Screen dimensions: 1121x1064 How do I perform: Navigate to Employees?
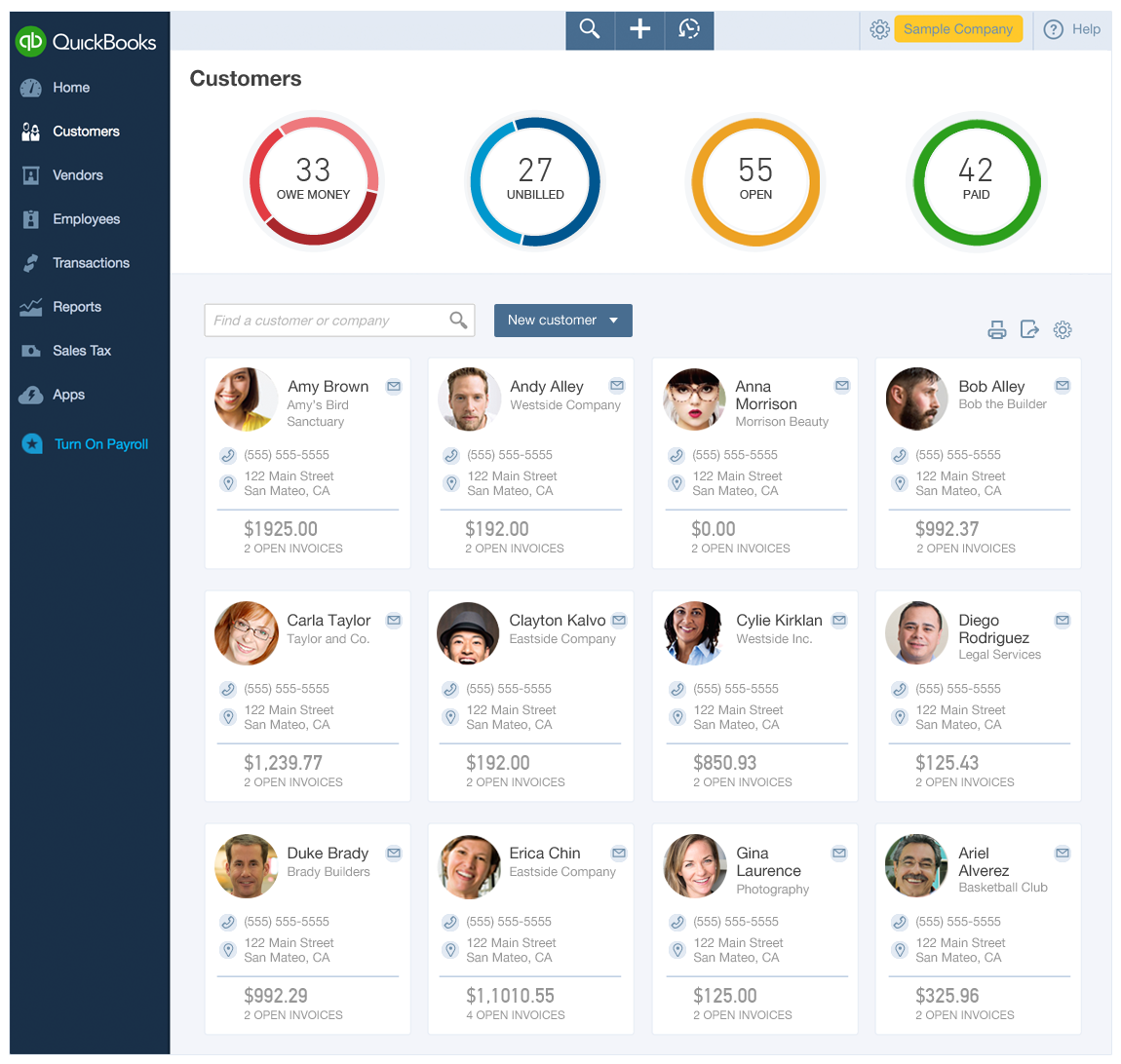pos(86,219)
